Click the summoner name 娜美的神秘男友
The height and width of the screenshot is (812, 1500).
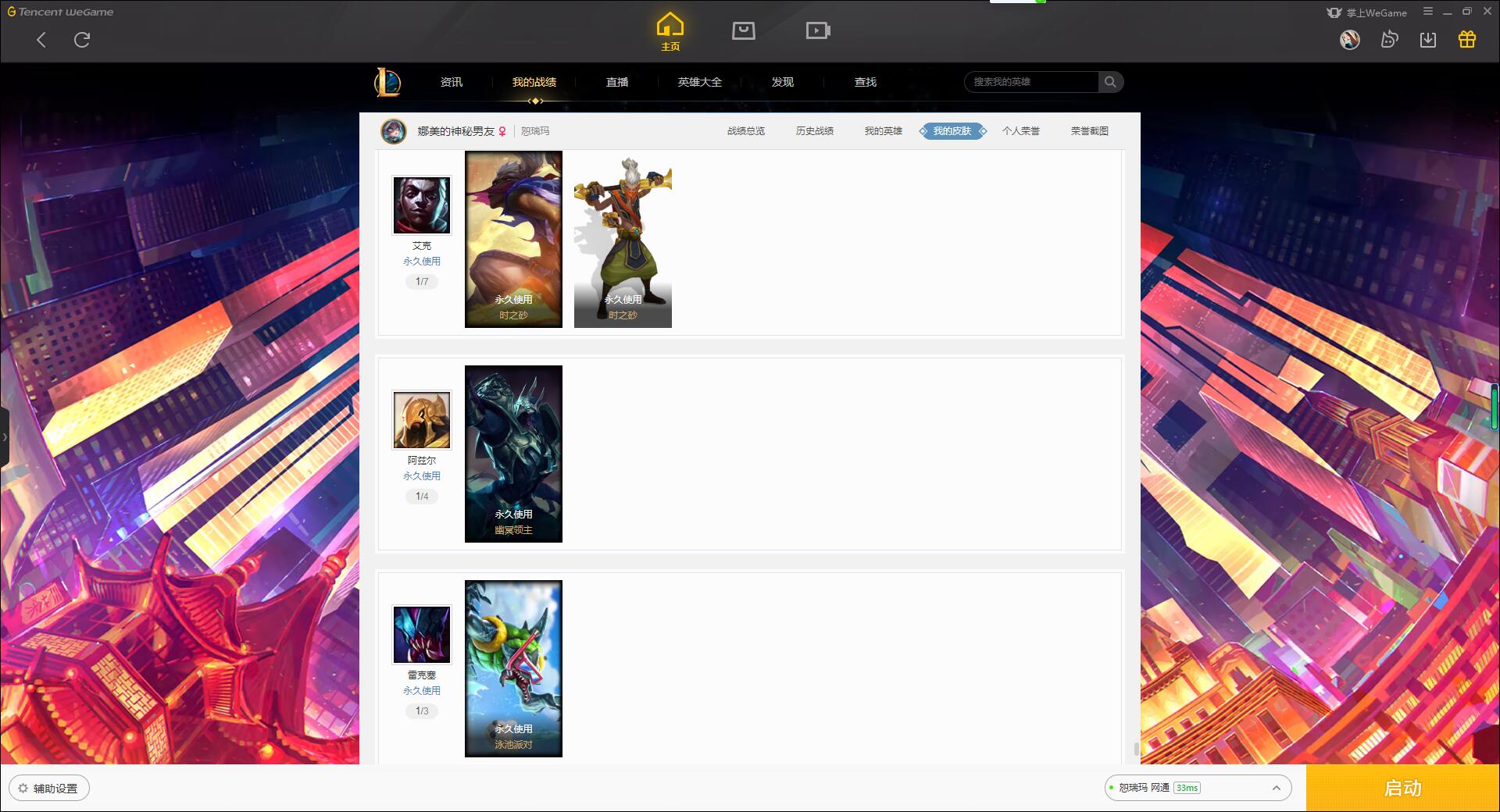pos(456,131)
